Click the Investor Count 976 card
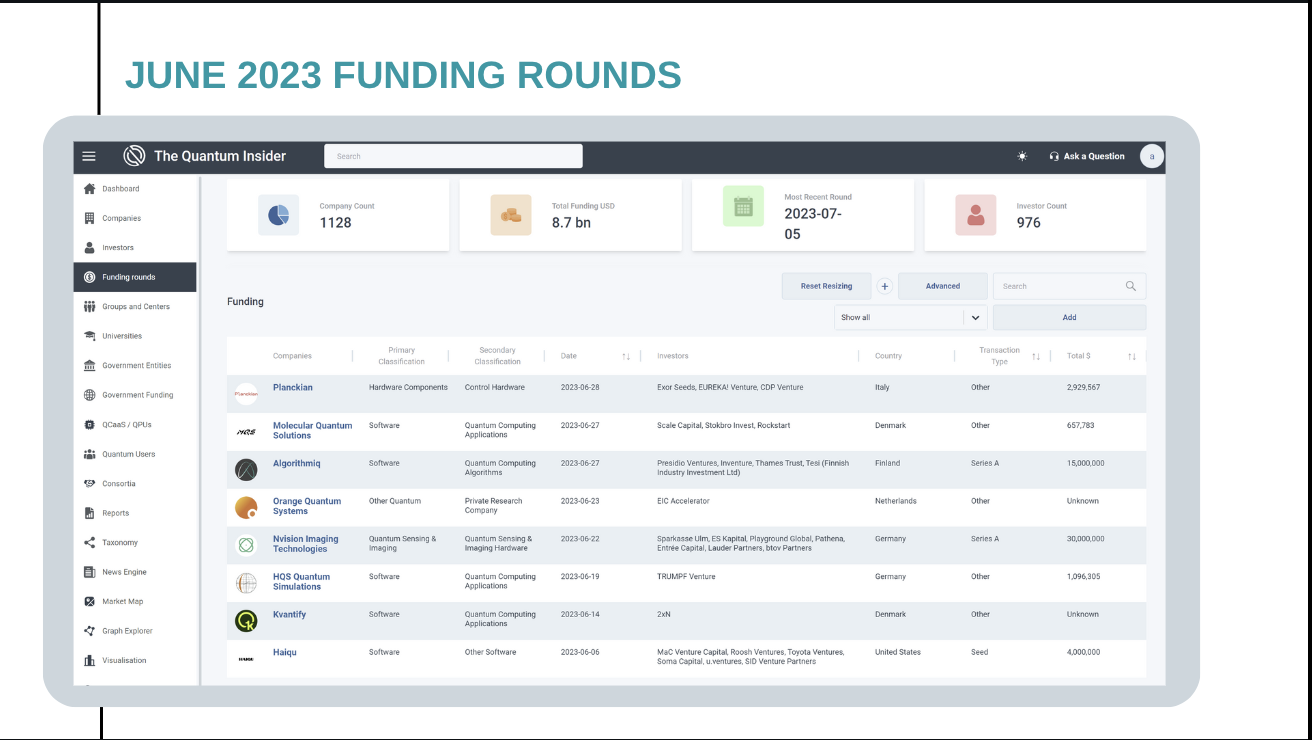 pos(1036,215)
